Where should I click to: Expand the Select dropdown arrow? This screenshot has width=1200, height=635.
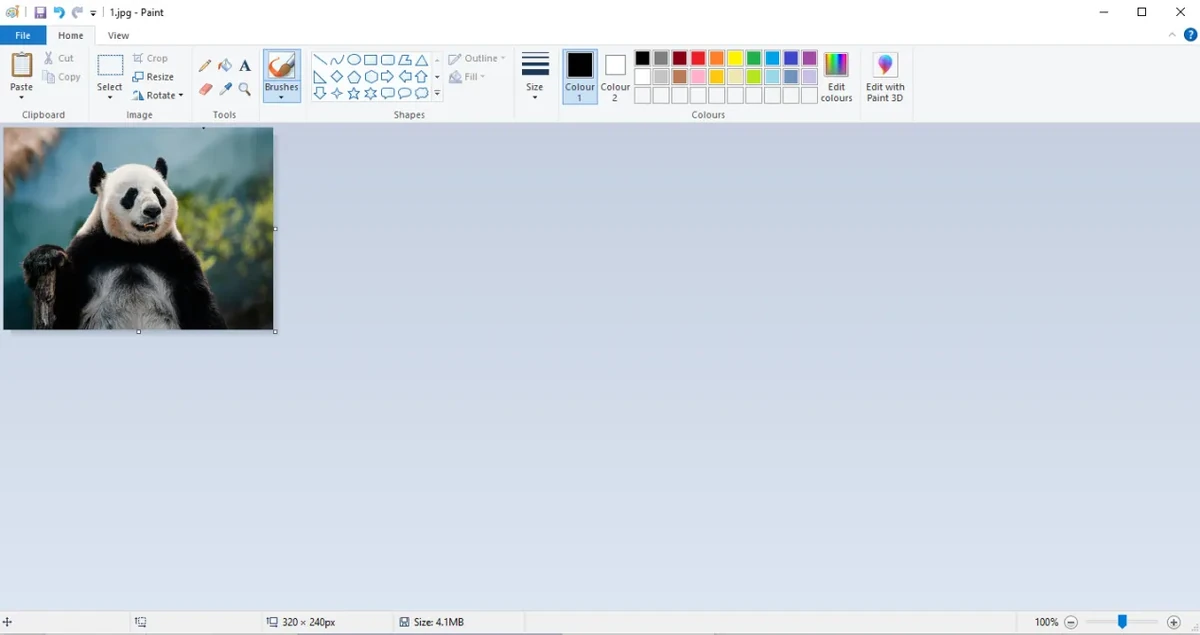click(x=110, y=97)
